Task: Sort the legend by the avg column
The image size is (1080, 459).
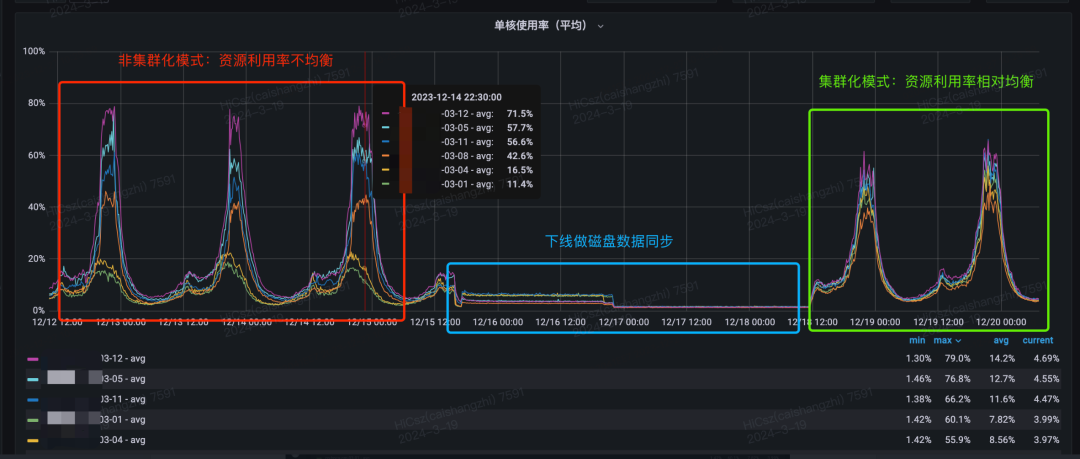Action: [x=1001, y=340]
